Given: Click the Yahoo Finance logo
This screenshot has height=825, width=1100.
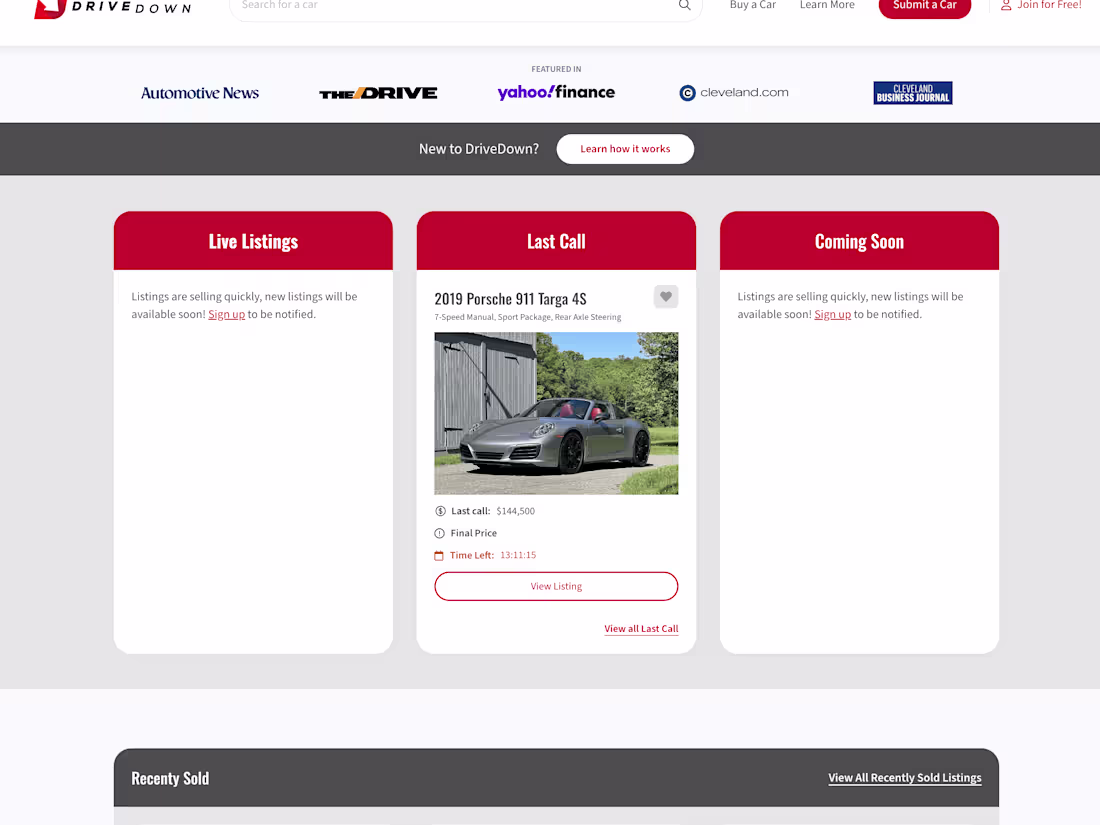Looking at the screenshot, I should pos(556,92).
